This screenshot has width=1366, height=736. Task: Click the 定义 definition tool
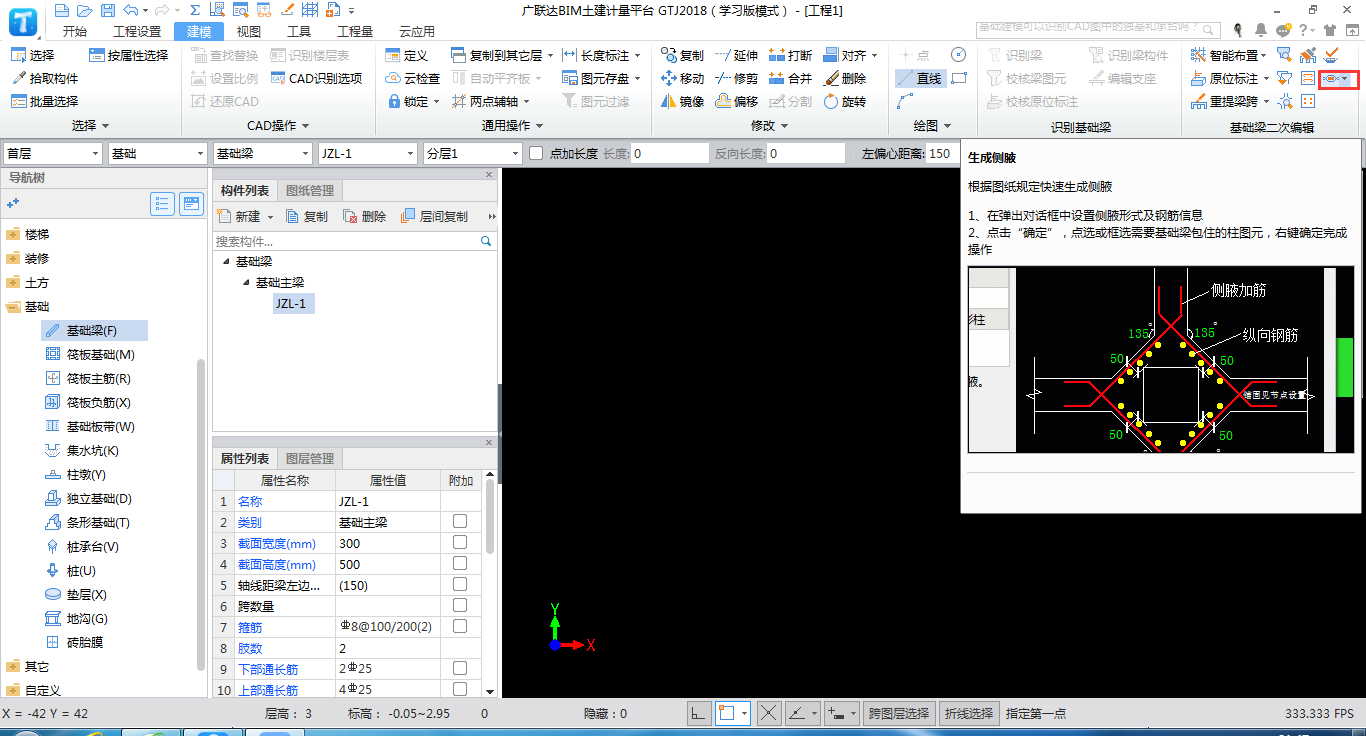(x=407, y=55)
